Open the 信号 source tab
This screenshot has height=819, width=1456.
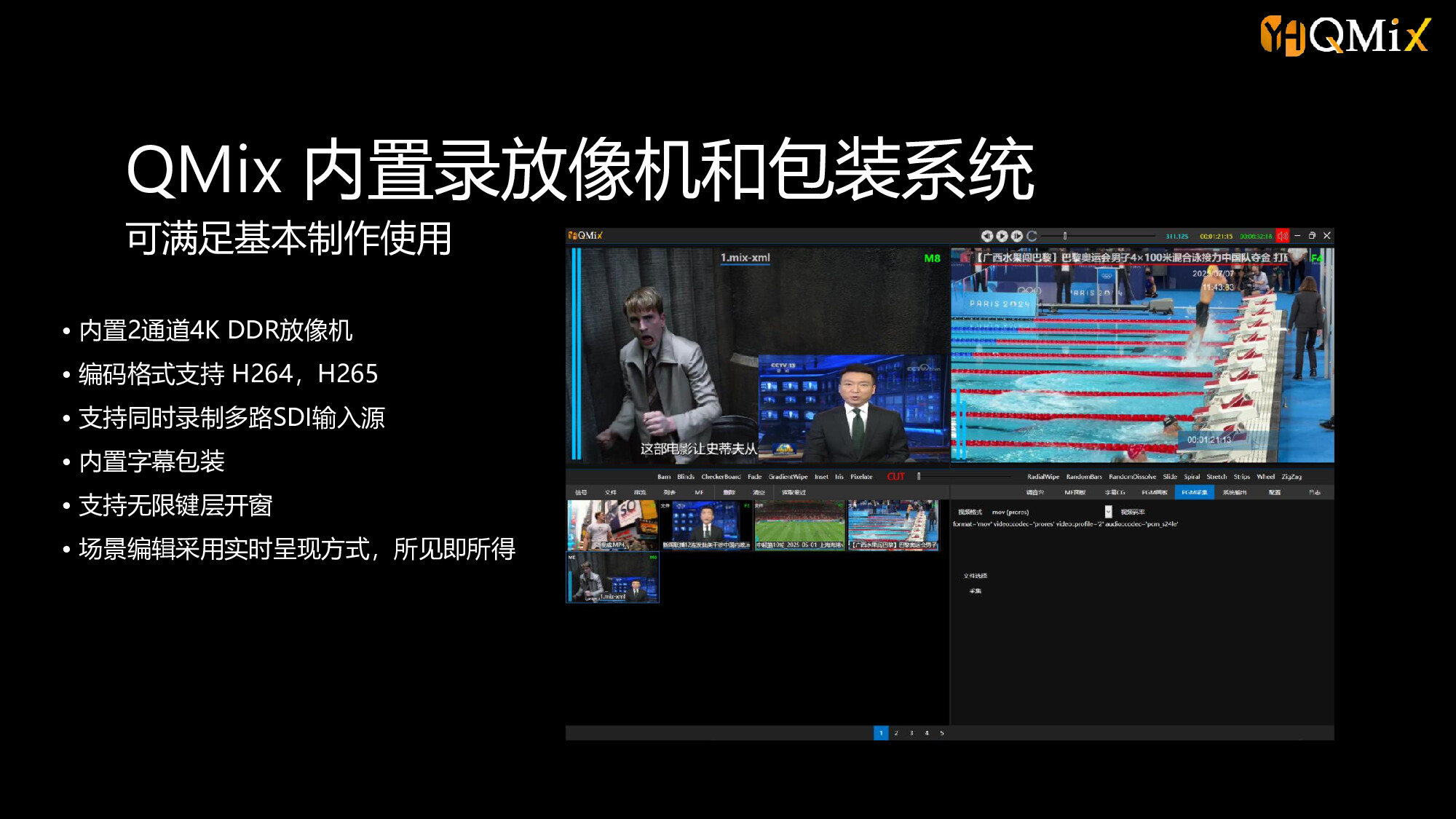click(x=581, y=493)
